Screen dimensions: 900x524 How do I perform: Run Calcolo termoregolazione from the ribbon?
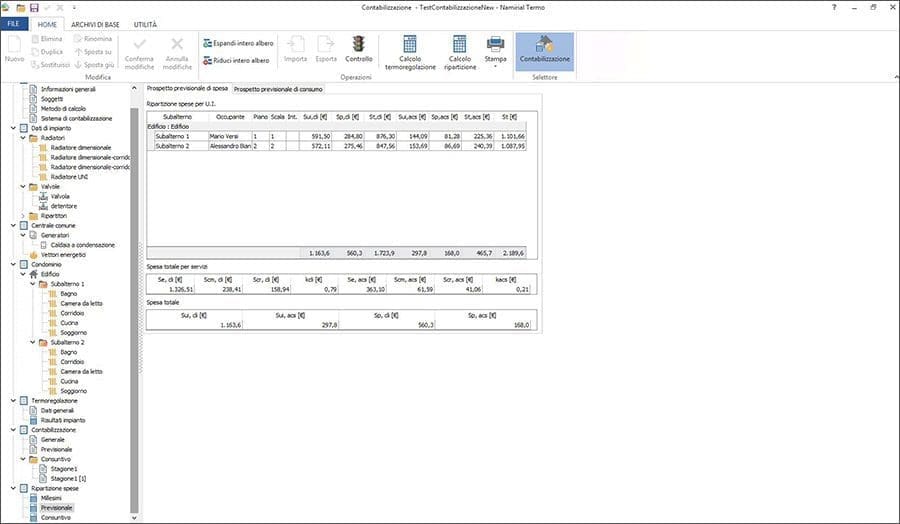410,50
